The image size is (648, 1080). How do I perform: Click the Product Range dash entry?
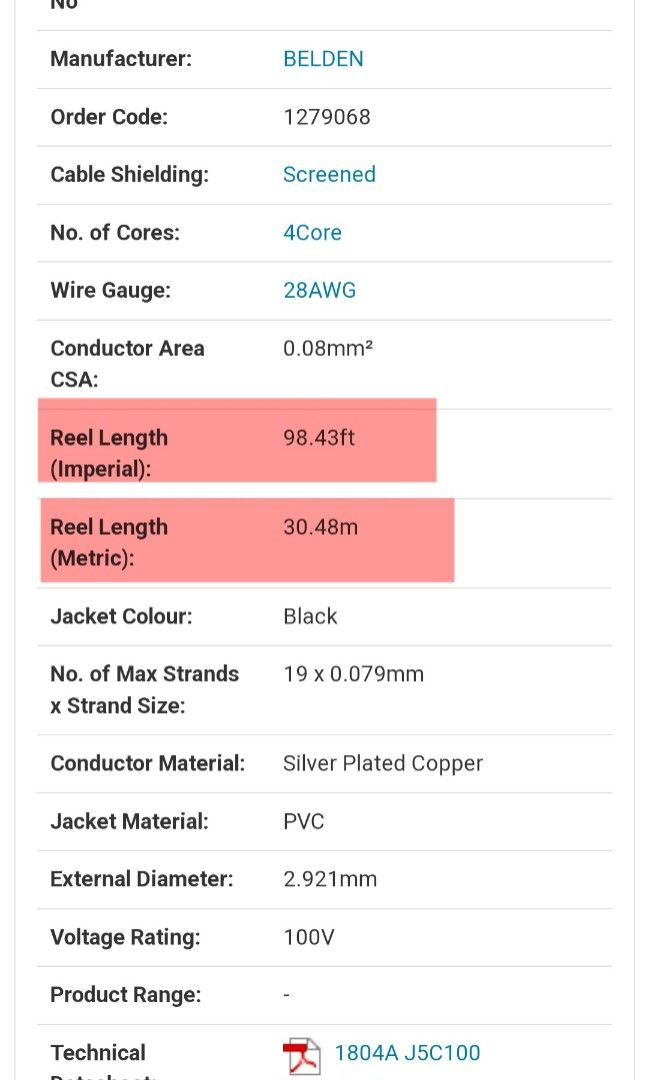coord(286,995)
